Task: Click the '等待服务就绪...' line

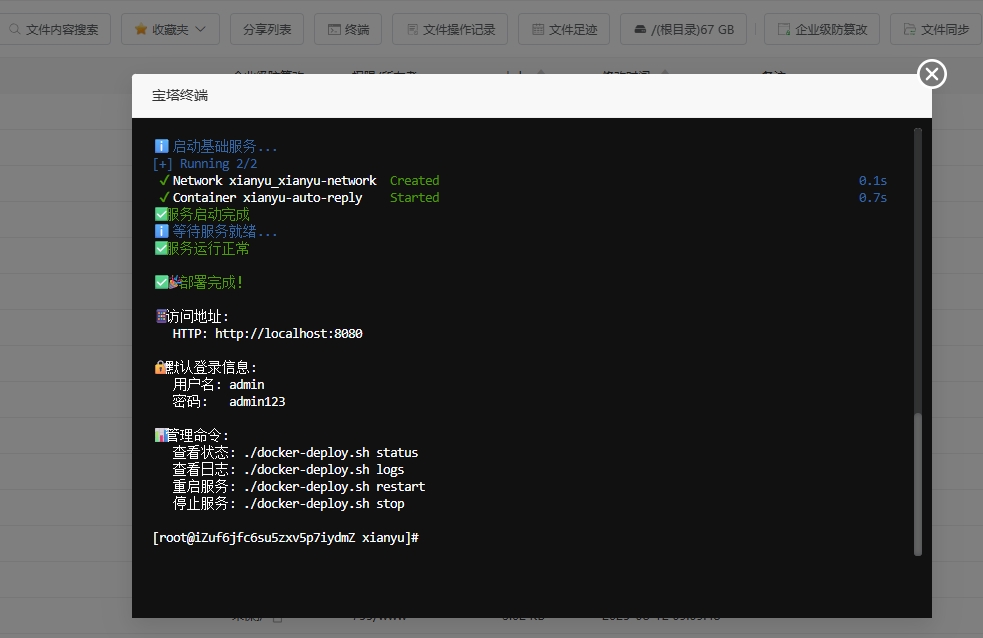Action: (x=216, y=232)
